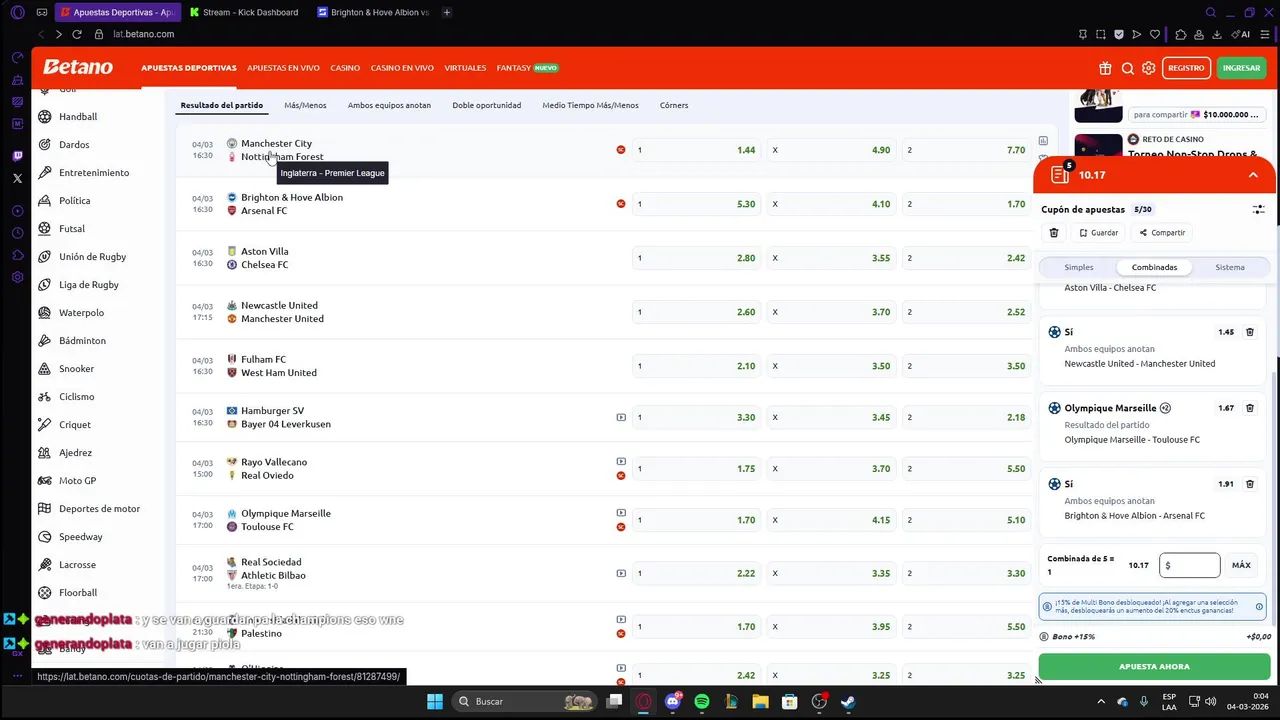This screenshot has width=1280, height=720.
Task: Delete all bets with coupon trash icon
Action: 1054,232
